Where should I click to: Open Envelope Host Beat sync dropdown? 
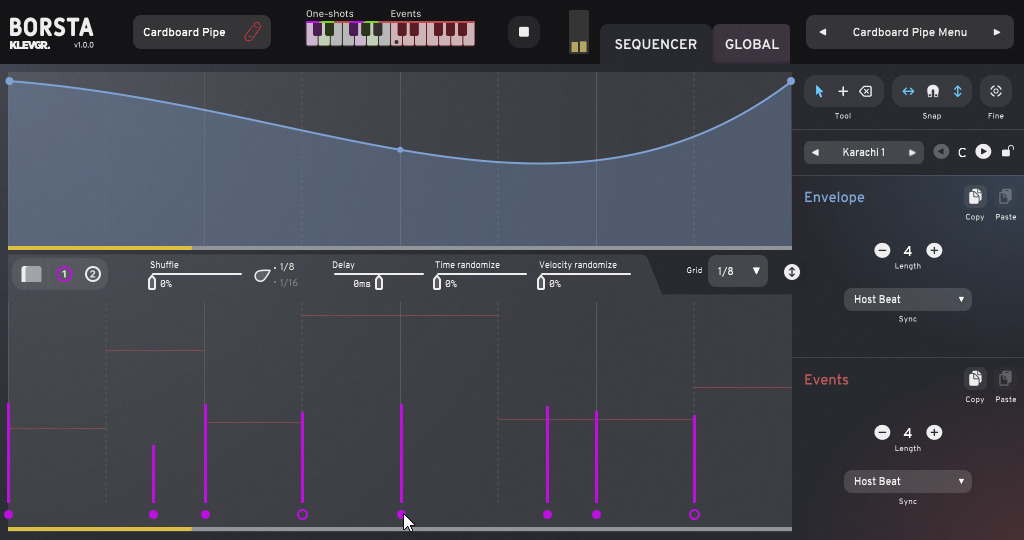[x=908, y=299]
